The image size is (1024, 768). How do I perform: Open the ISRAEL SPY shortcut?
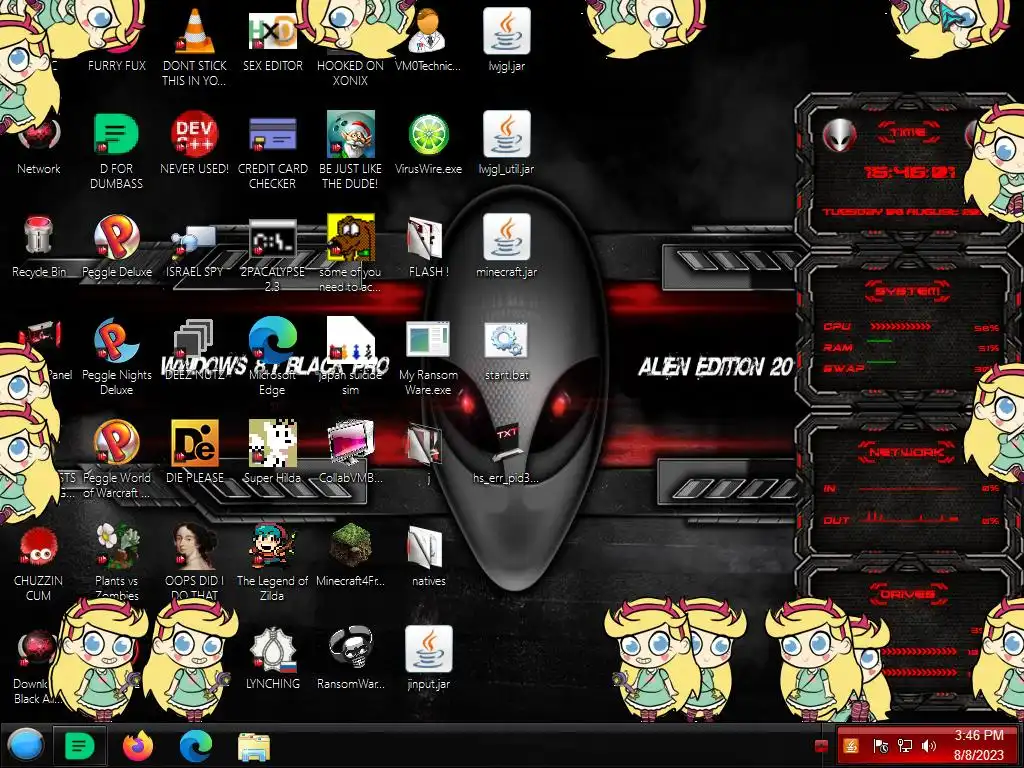(194, 240)
